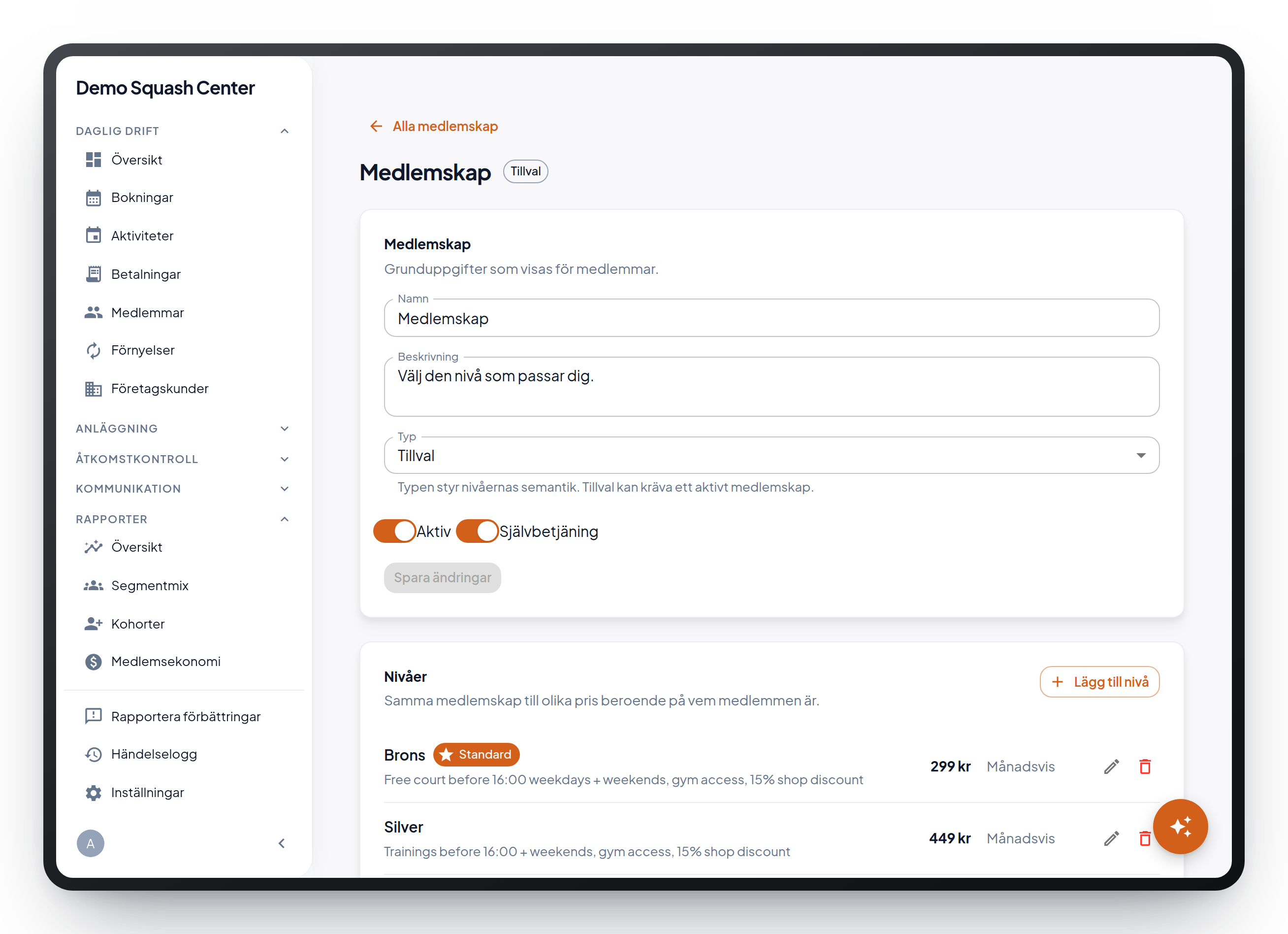Toggle the Aktiv switch off

click(394, 531)
